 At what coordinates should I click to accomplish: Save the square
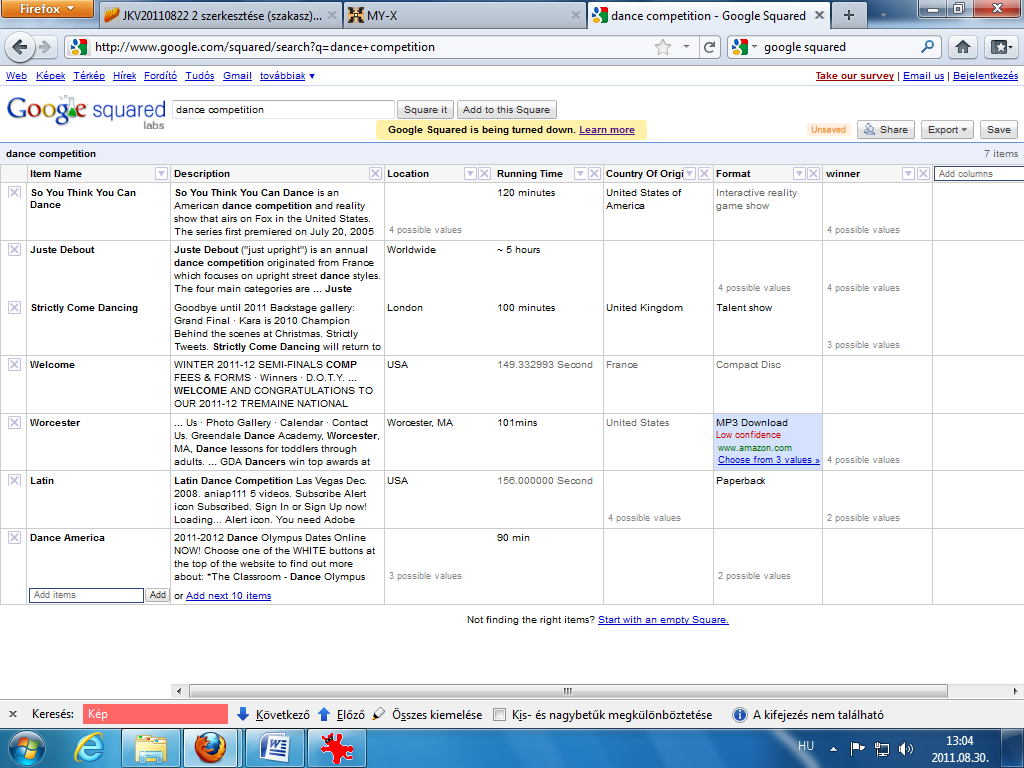999,129
